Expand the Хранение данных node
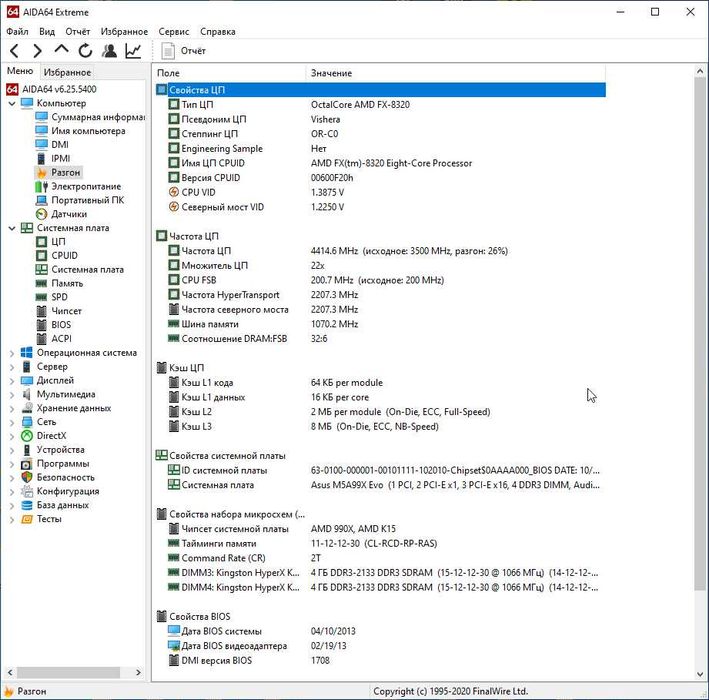 pos(12,409)
